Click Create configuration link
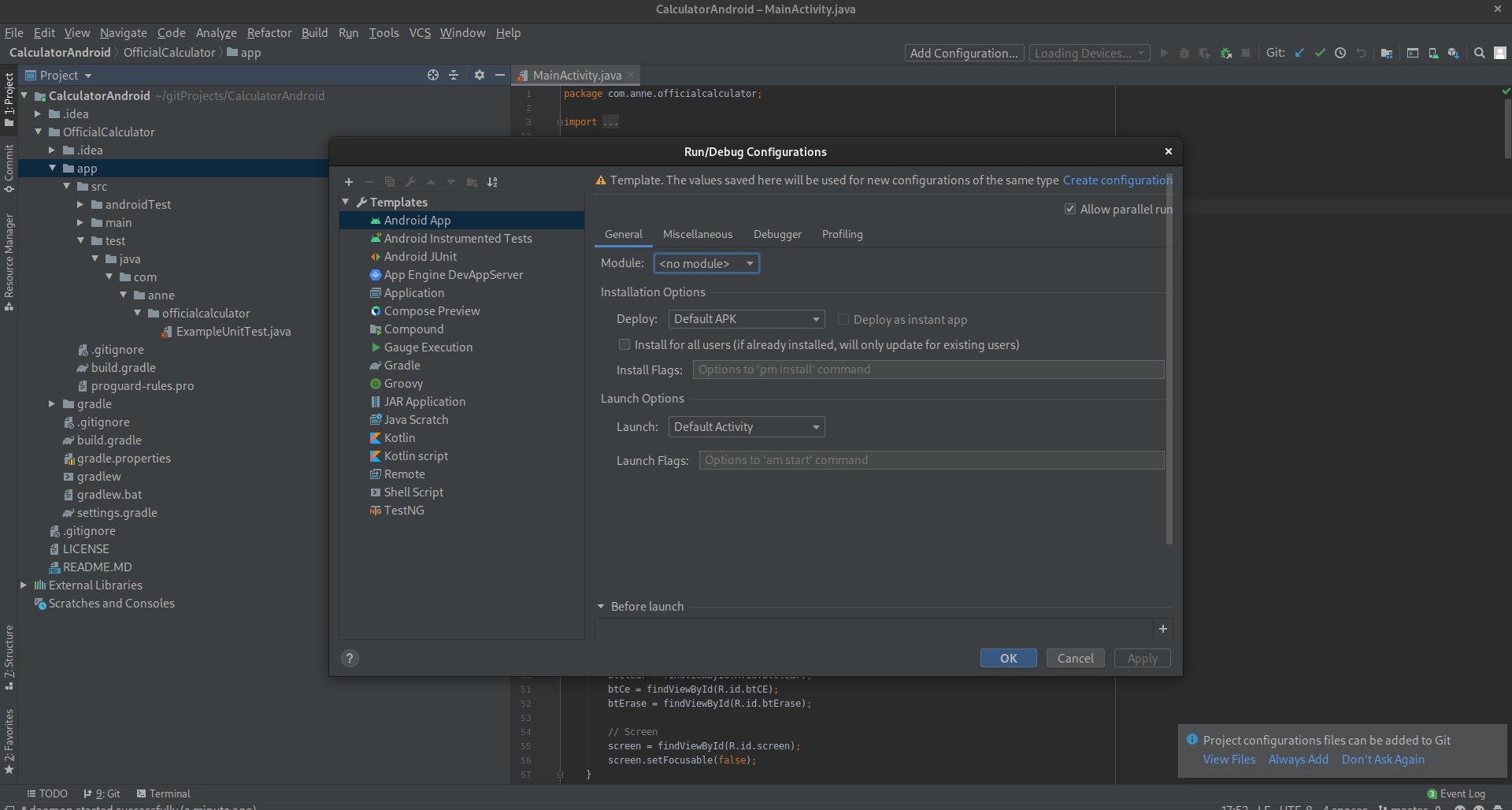Viewport: 1512px width, 810px height. point(1117,180)
